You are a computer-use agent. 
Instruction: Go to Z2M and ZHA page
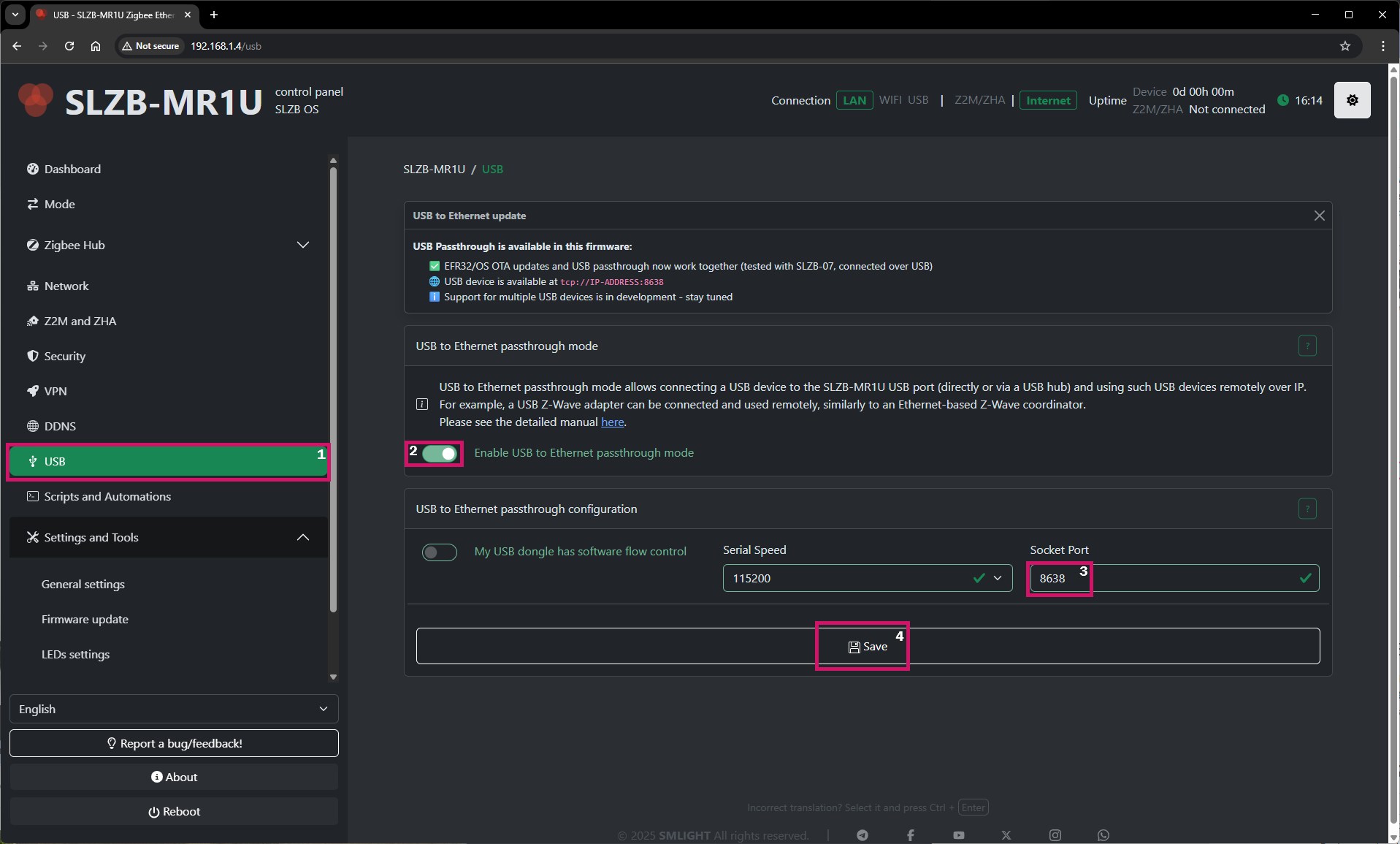[x=80, y=322]
